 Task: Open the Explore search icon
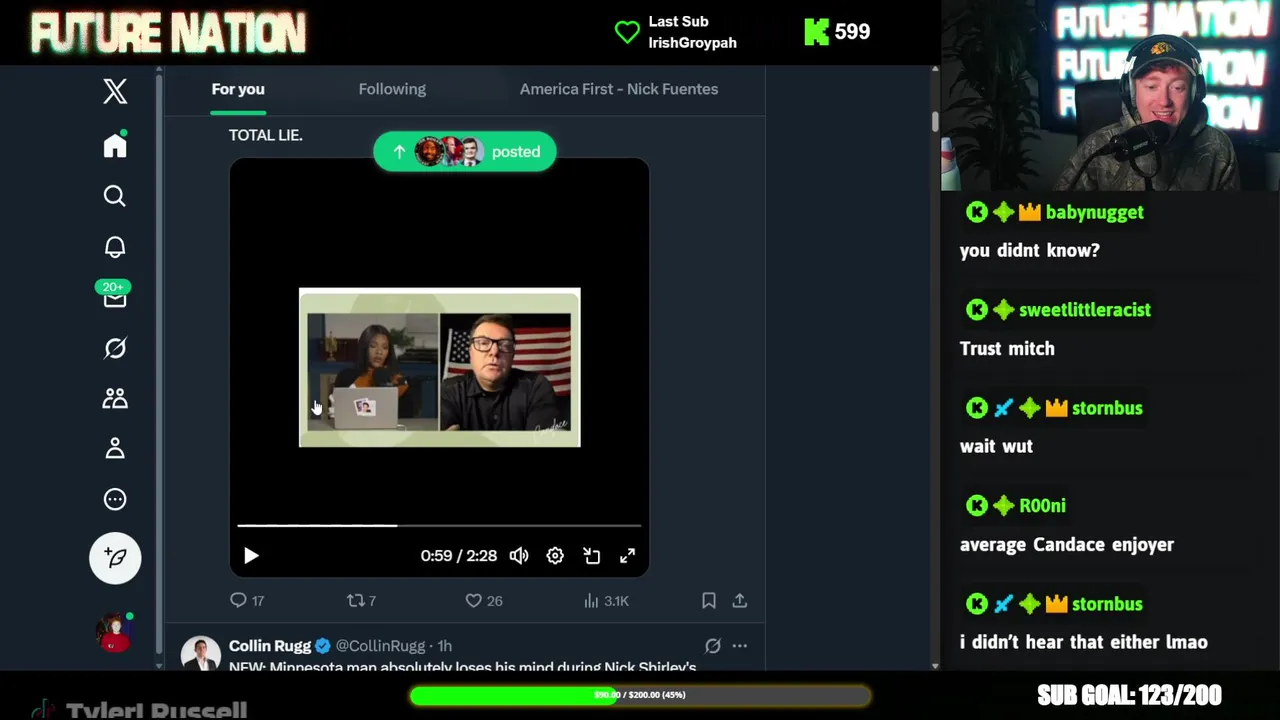115,196
